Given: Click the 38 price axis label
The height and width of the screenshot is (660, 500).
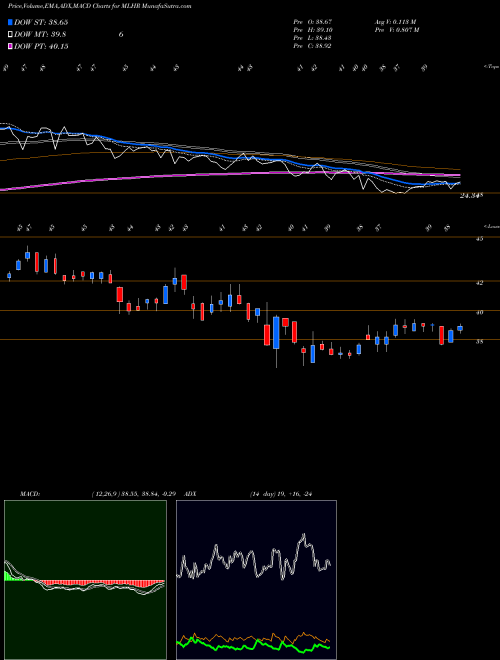Looking at the screenshot, I should pos(479,342).
